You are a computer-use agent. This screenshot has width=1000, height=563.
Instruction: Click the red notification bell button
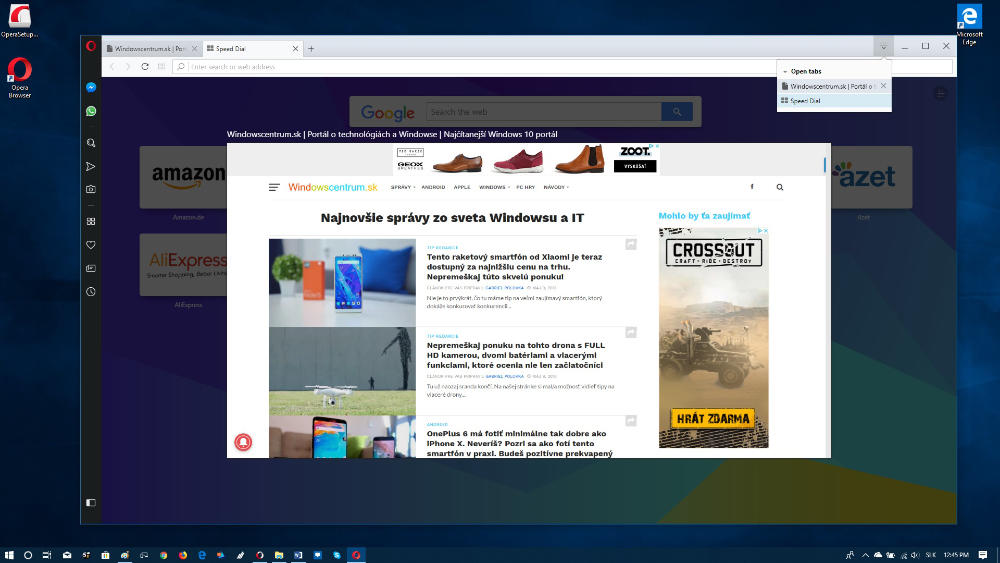[x=243, y=442]
